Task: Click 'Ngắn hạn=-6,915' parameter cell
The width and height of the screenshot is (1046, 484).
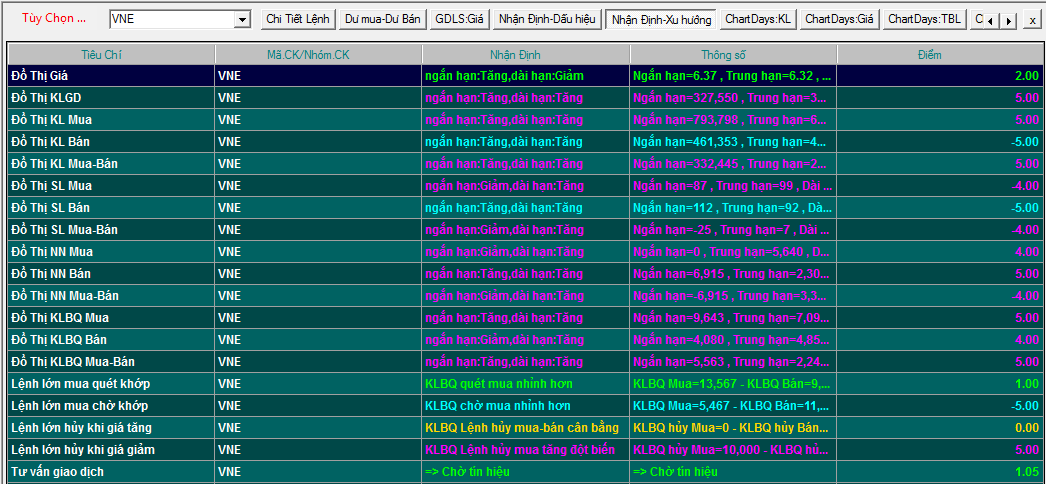Action: click(733, 296)
